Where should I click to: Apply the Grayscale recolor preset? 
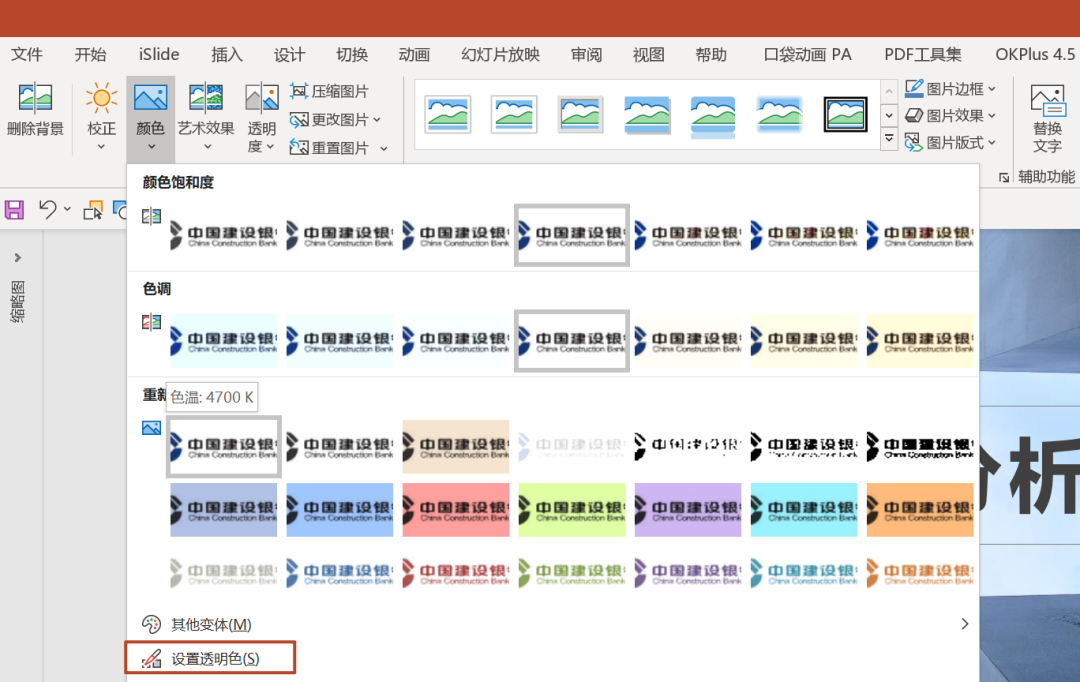pyautogui.click(x=340, y=446)
